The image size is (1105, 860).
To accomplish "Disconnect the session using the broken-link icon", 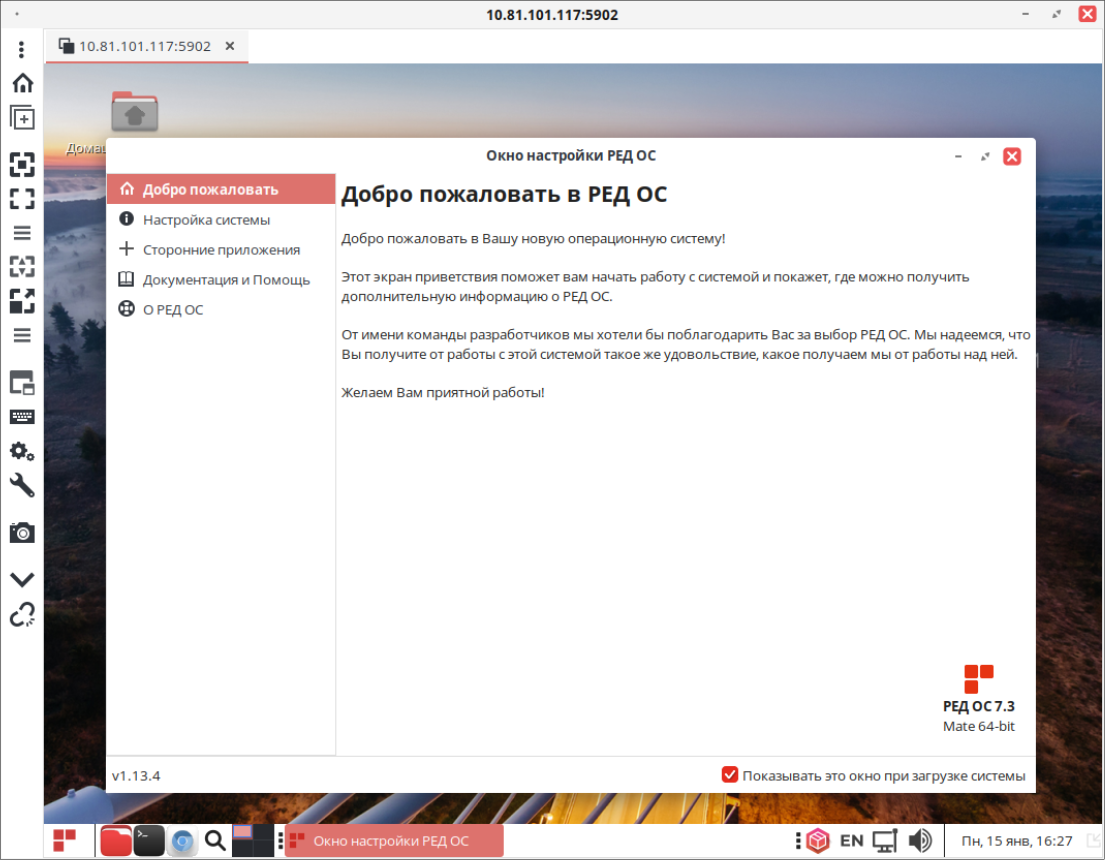I will point(23,614).
